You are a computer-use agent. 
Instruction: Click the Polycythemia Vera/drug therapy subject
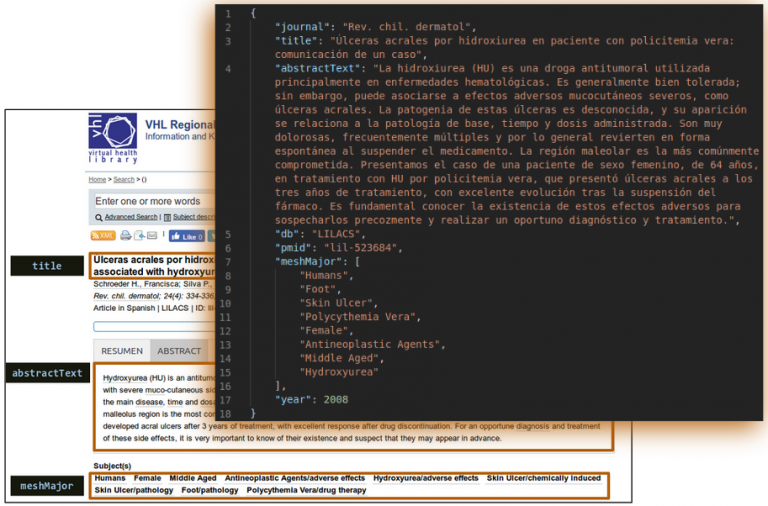306,490
